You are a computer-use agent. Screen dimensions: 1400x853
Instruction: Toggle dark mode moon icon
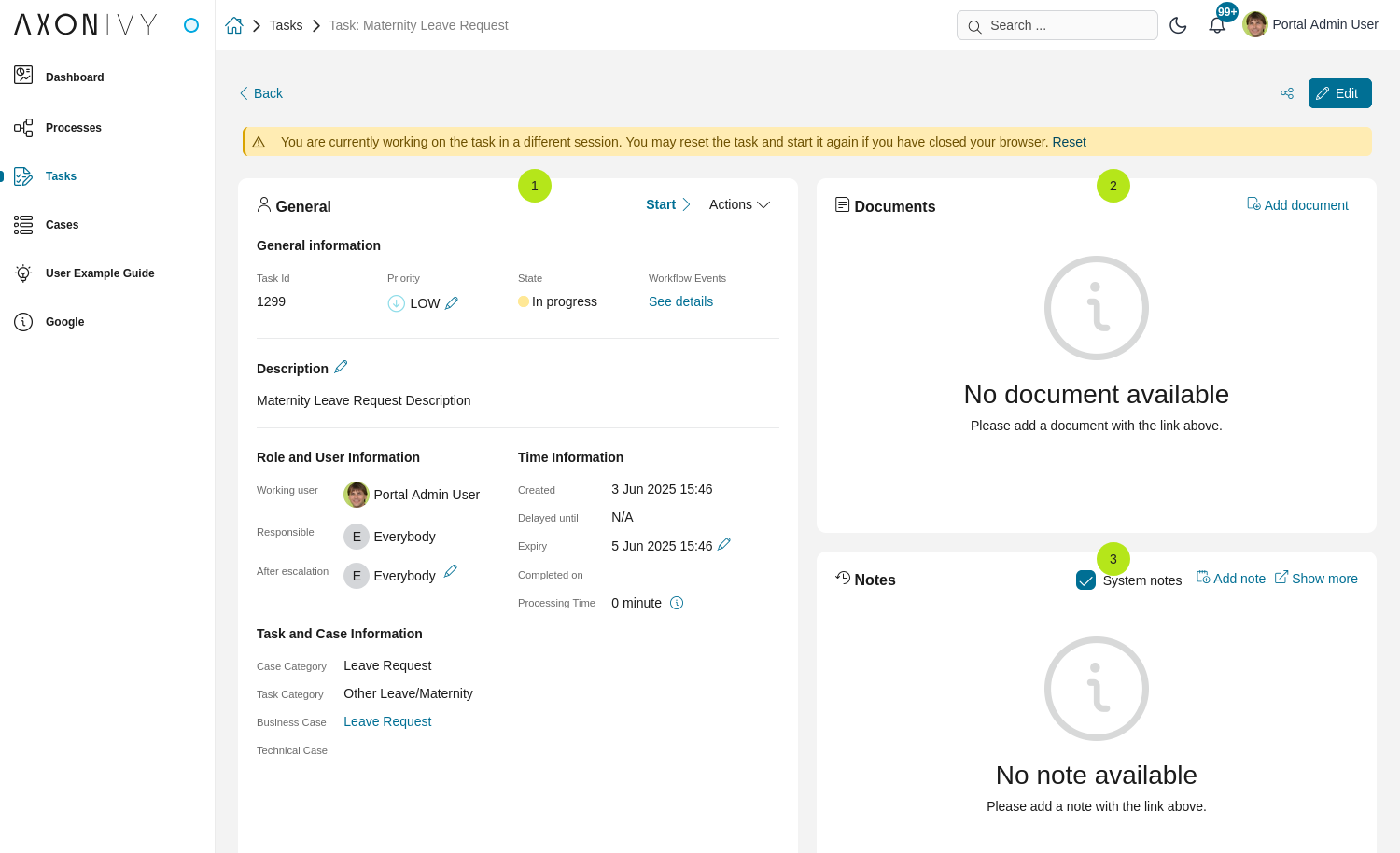pyautogui.click(x=1178, y=25)
